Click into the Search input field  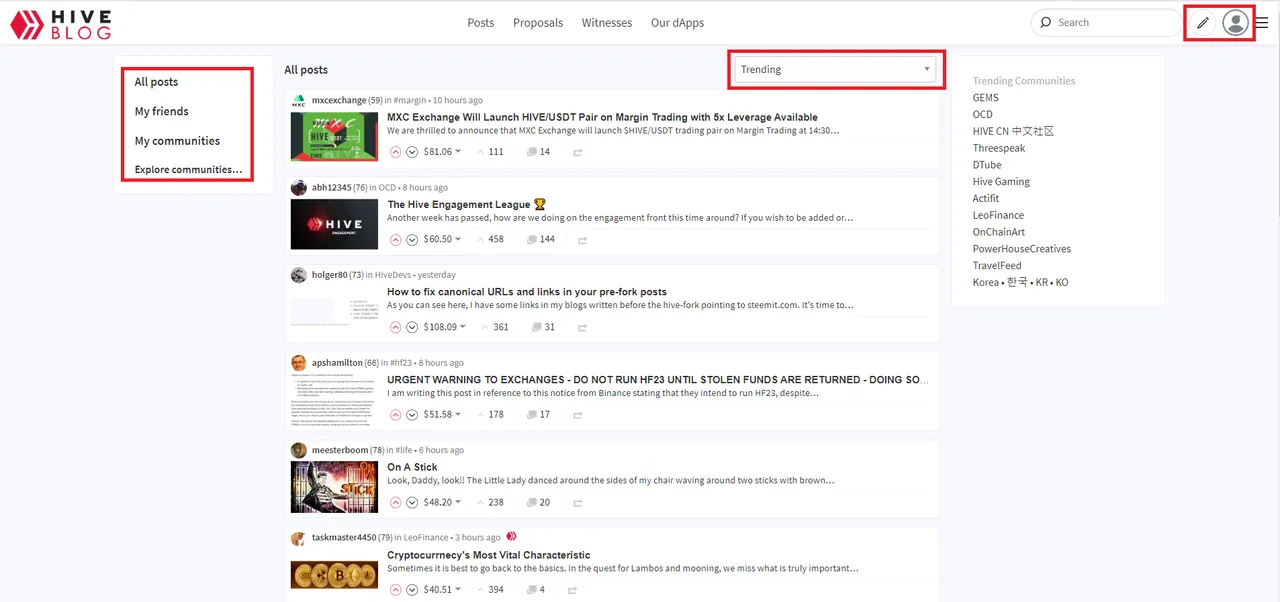[1107, 22]
